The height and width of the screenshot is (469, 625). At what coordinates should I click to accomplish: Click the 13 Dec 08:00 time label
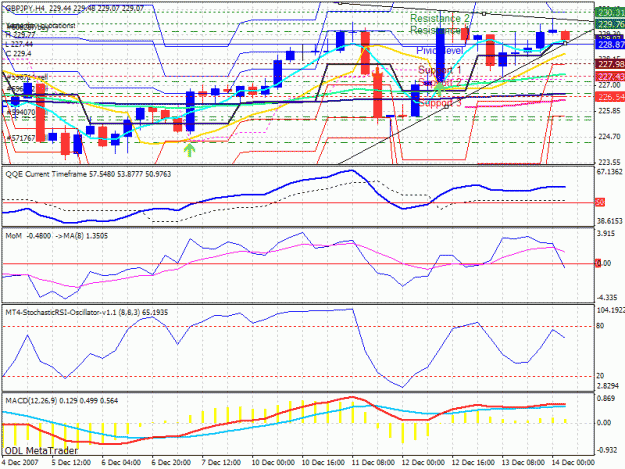[523, 463]
